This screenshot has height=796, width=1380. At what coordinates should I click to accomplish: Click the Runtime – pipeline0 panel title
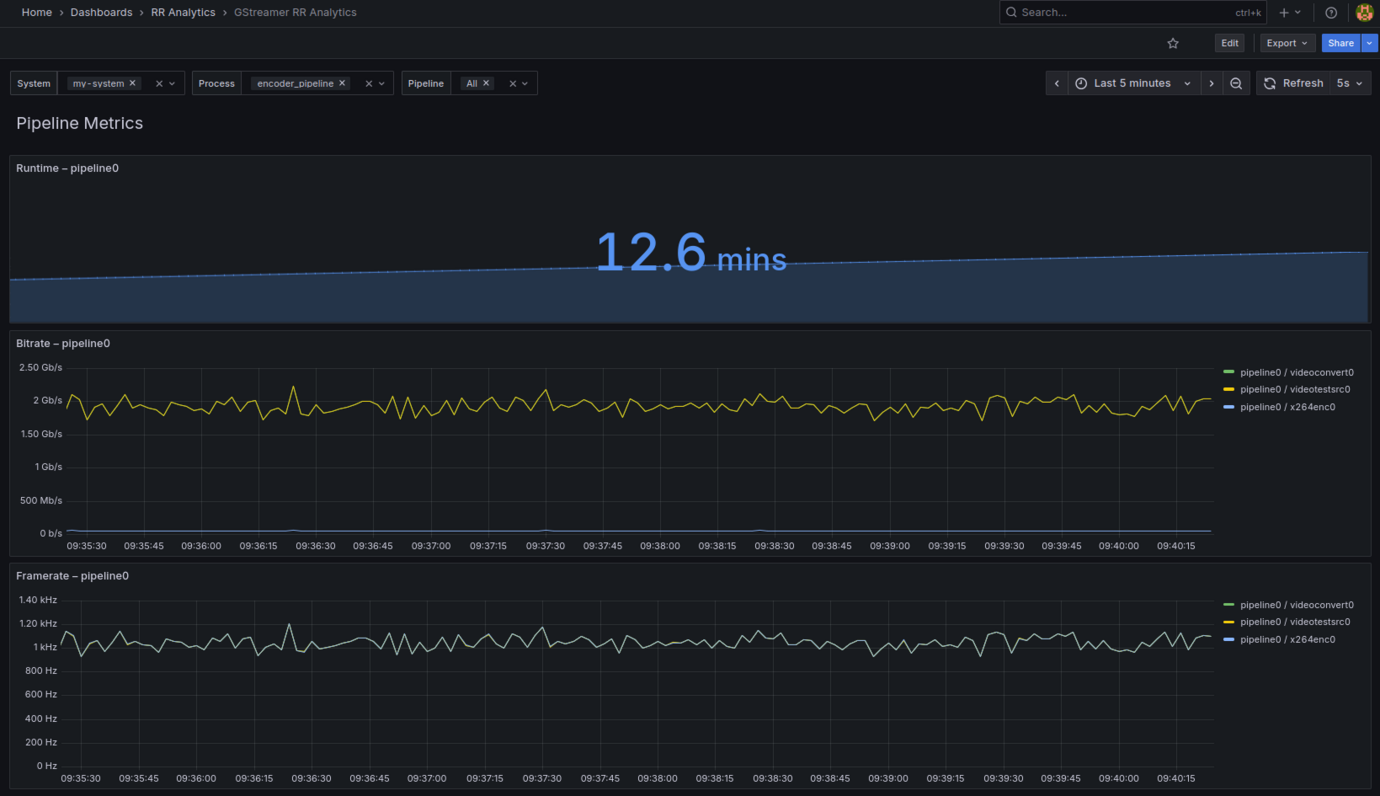pyautogui.click(x=67, y=168)
